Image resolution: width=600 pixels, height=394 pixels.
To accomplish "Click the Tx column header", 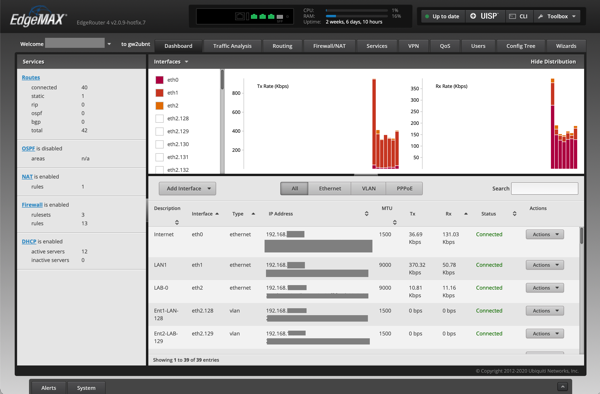I will [x=412, y=214].
